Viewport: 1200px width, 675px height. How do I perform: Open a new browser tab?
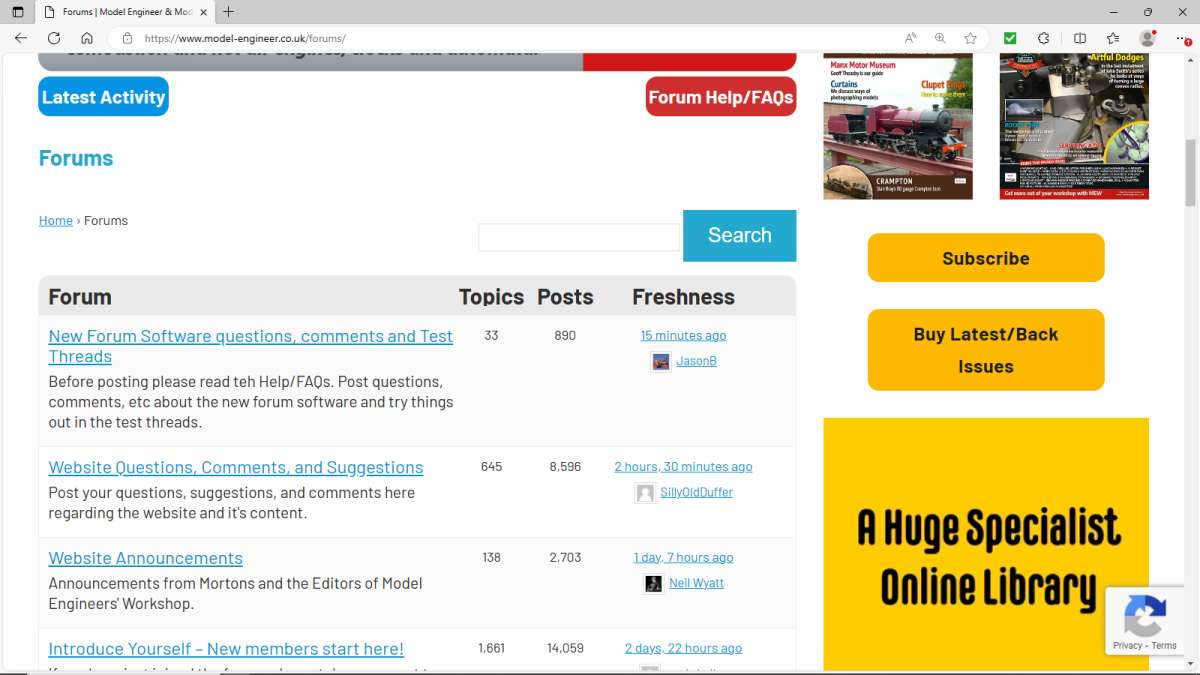(x=228, y=12)
